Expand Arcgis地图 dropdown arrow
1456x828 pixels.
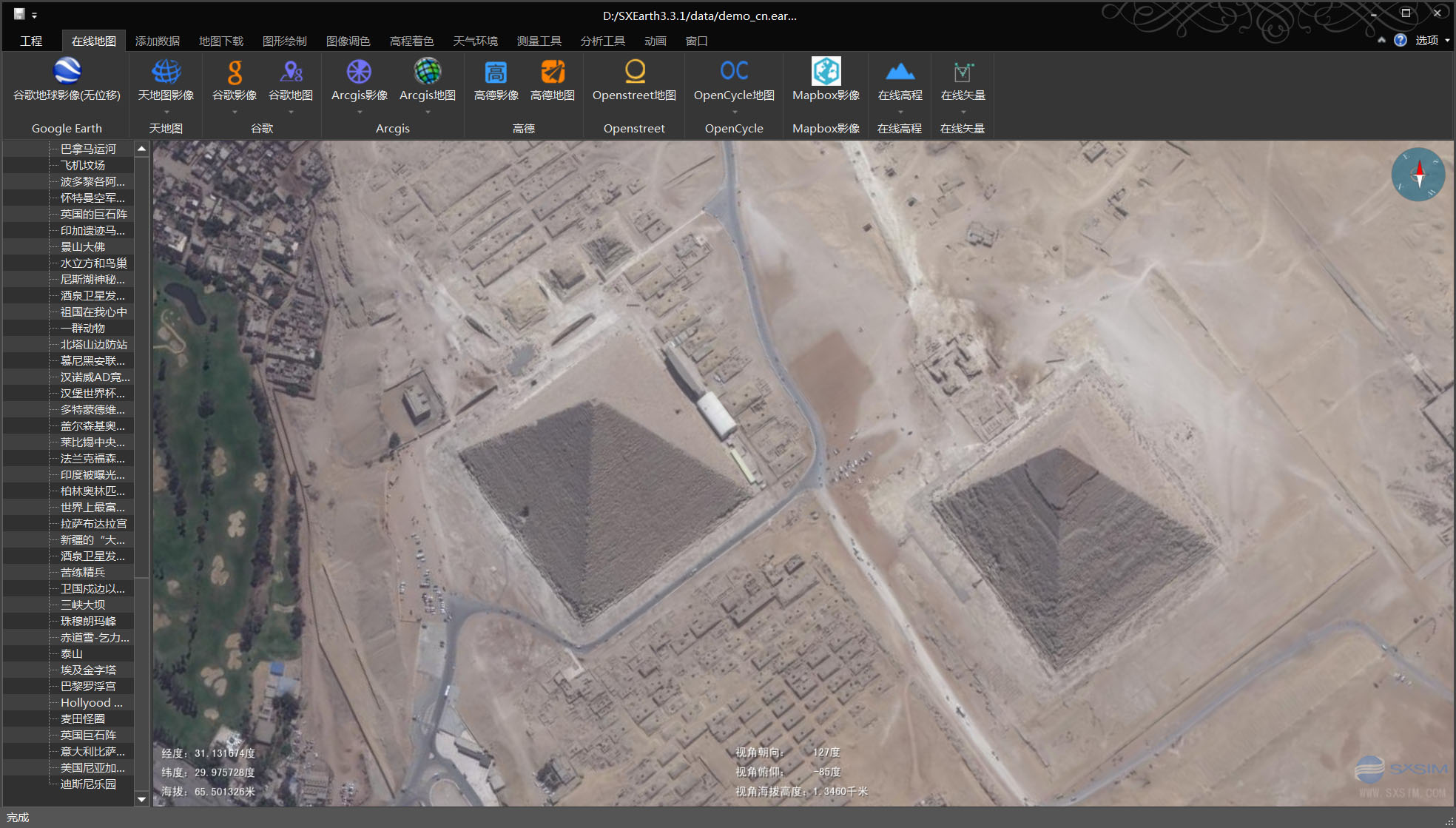coord(428,112)
